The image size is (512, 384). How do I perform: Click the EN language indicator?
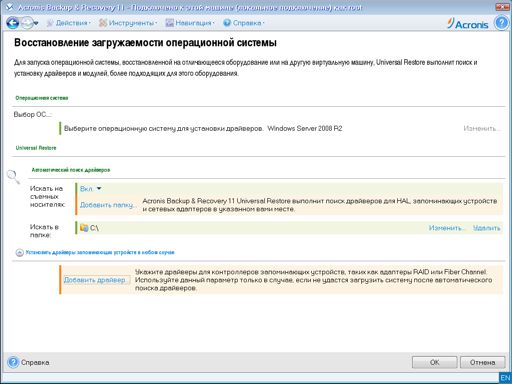click(505, 378)
